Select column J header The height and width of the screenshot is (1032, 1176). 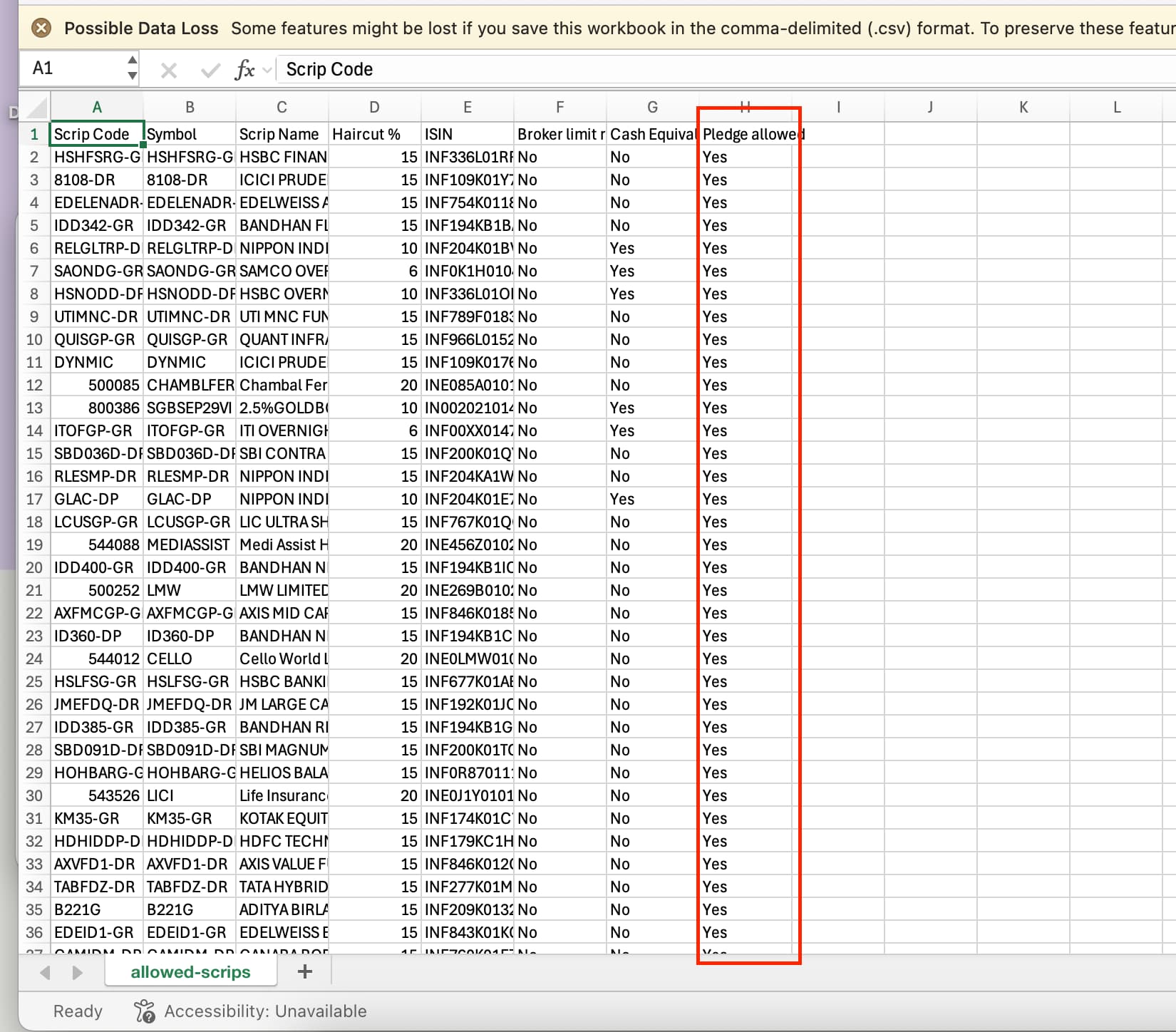coord(931,108)
